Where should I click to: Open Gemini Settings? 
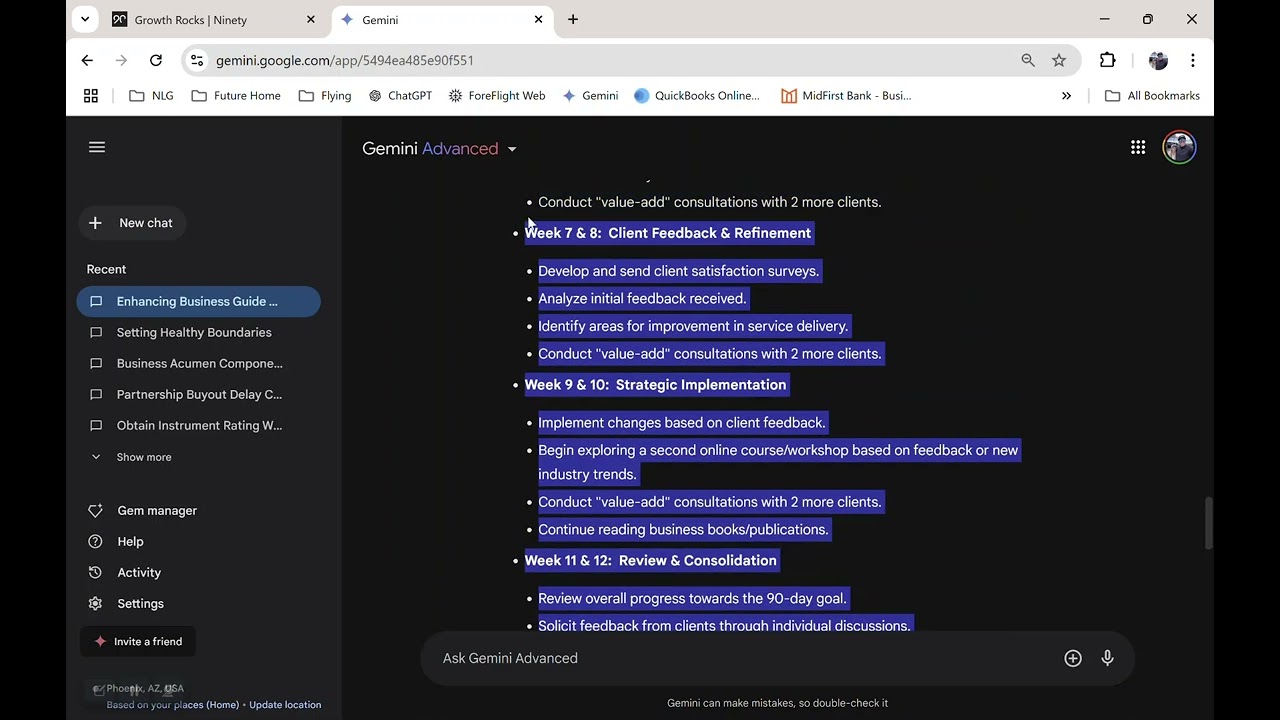point(127,603)
